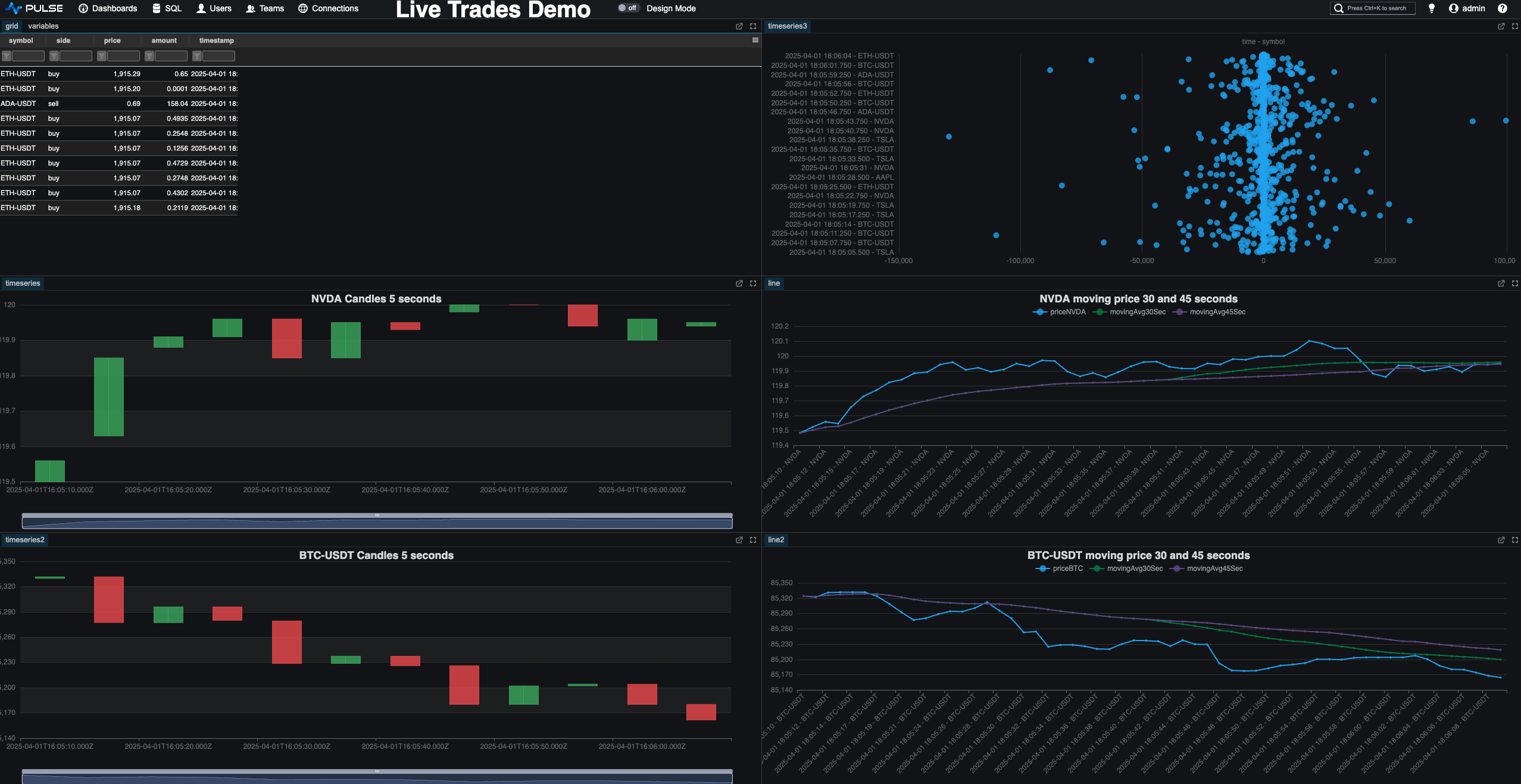Open the lightbulb tips icon
The height and width of the screenshot is (784, 1521).
coord(1431,8)
